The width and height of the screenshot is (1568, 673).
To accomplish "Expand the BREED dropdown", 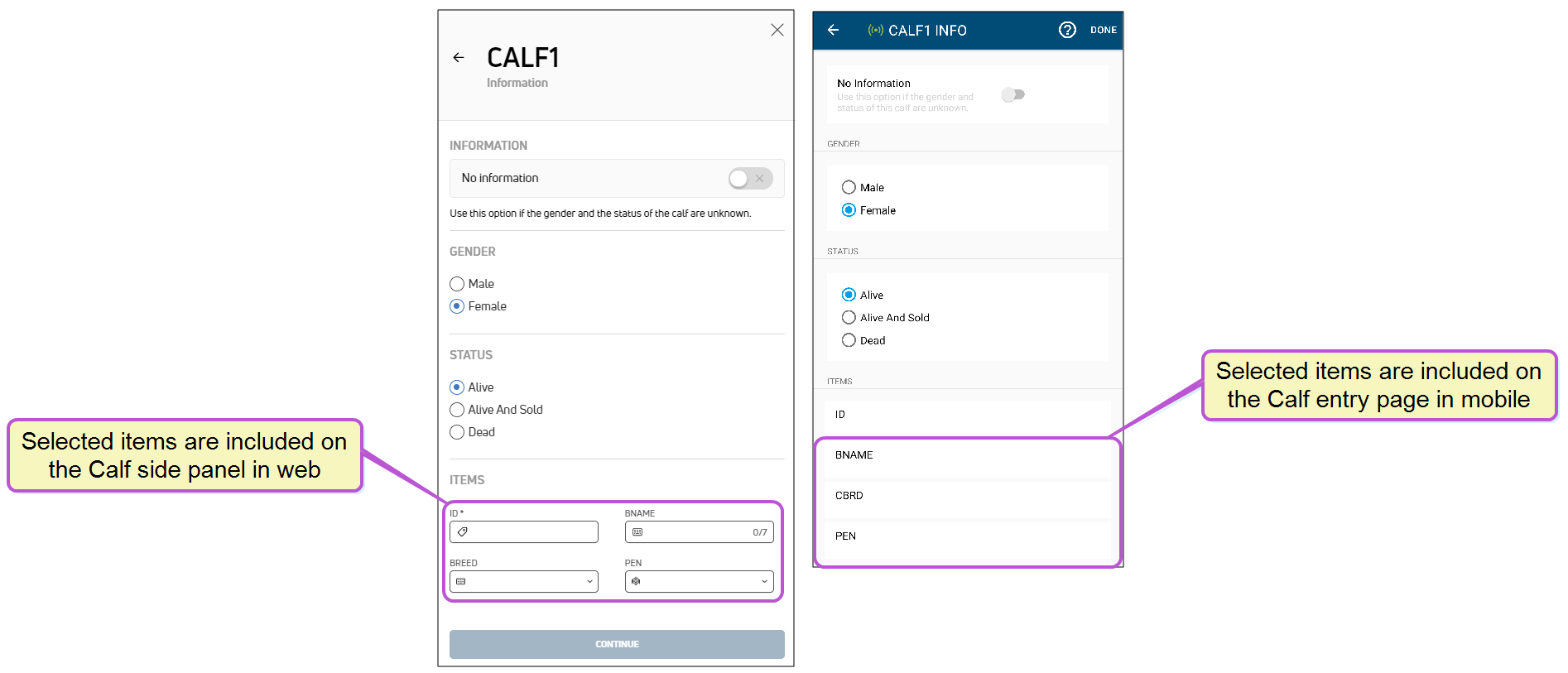I will click(x=523, y=581).
